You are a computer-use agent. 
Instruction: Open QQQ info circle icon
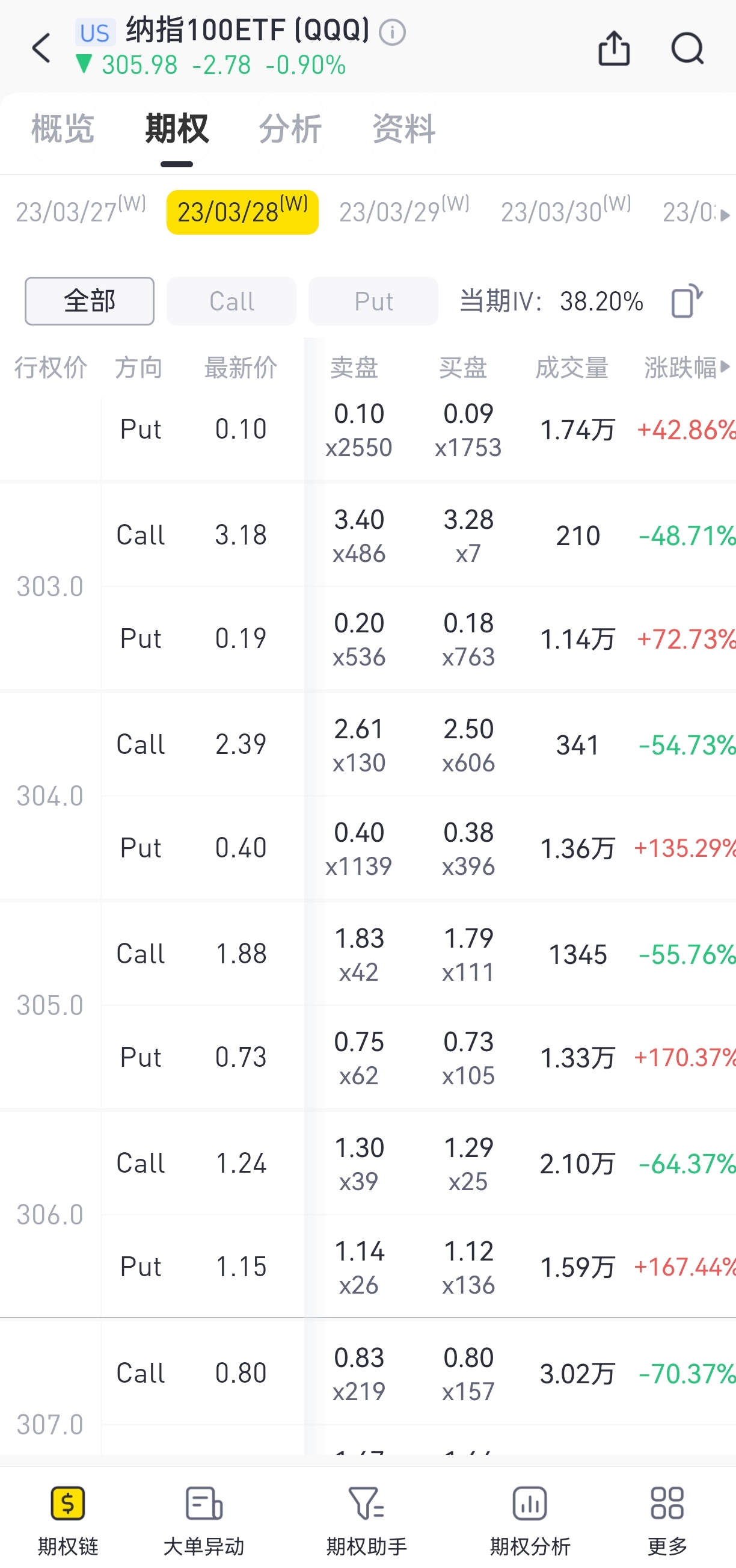coord(392,32)
